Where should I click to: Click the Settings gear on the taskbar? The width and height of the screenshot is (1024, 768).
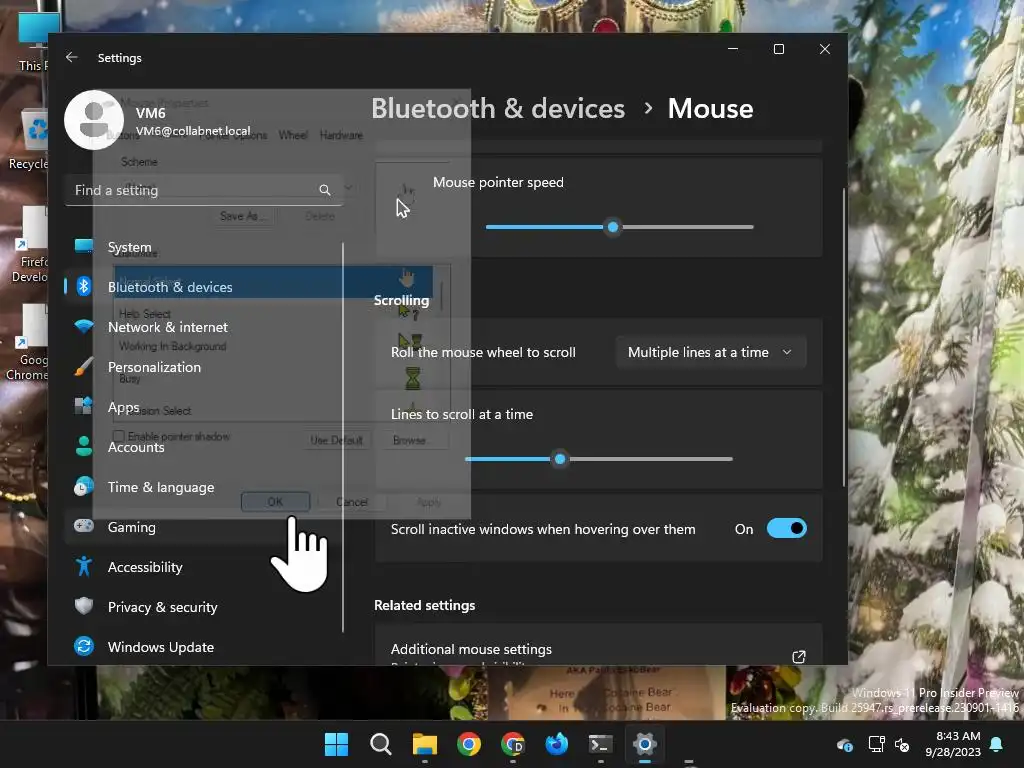pyautogui.click(x=645, y=744)
